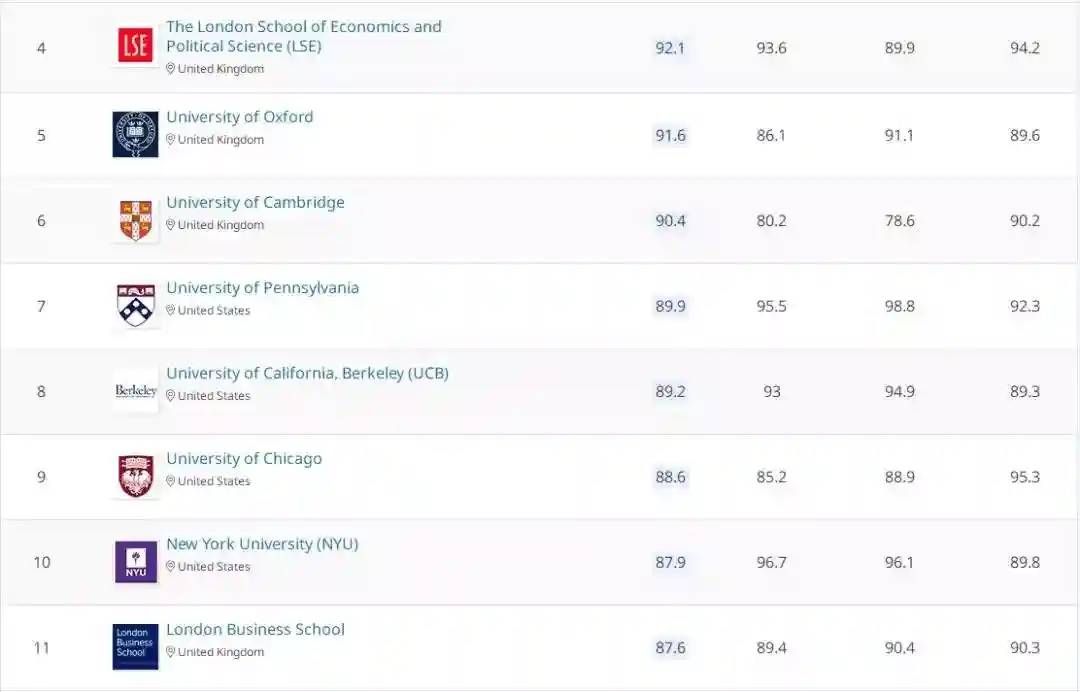
Task: Click the location pin icon under Oxford
Action: coord(171,140)
